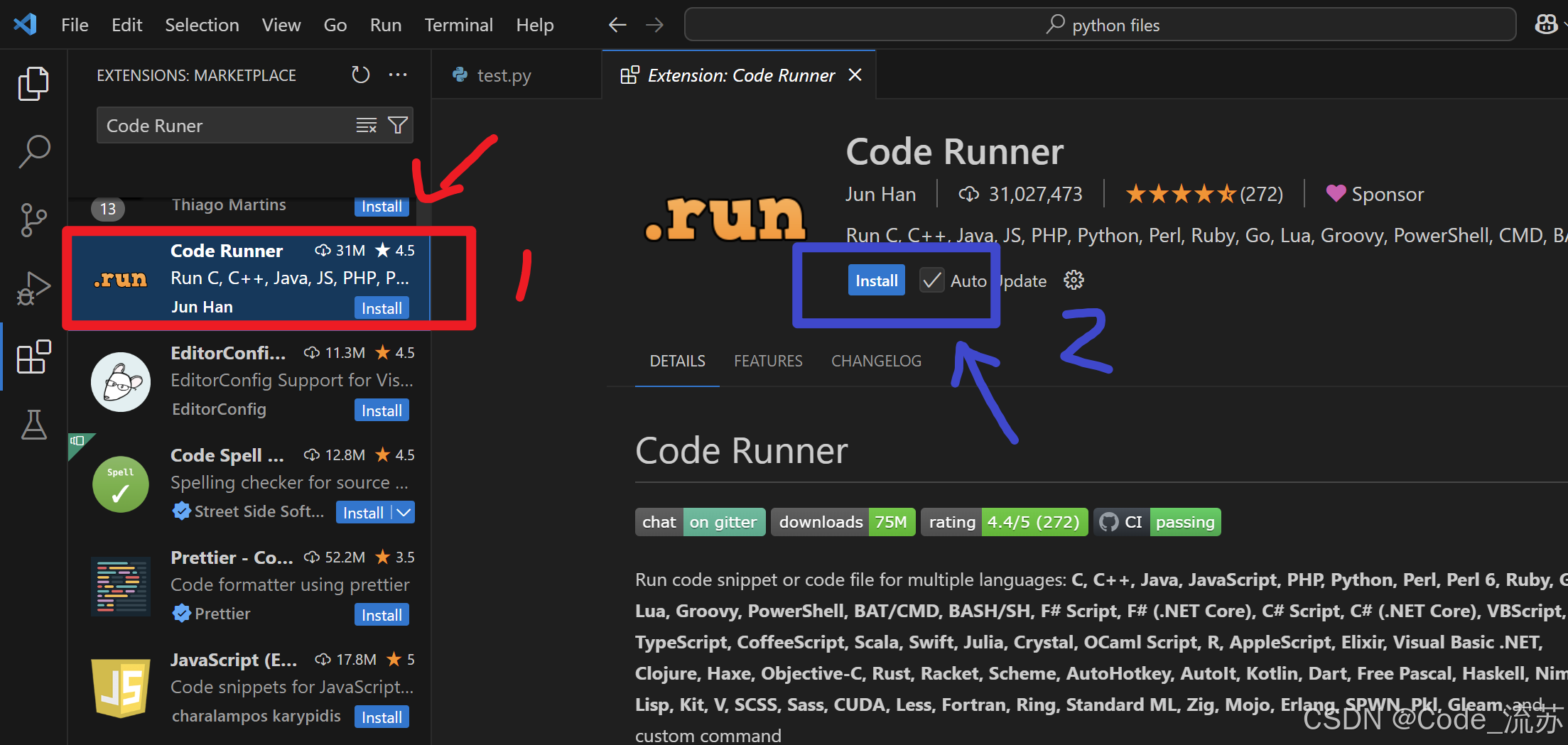1568x745 pixels.
Task: Go back with the left arrow
Action: pyautogui.click(x=617, y=26)
